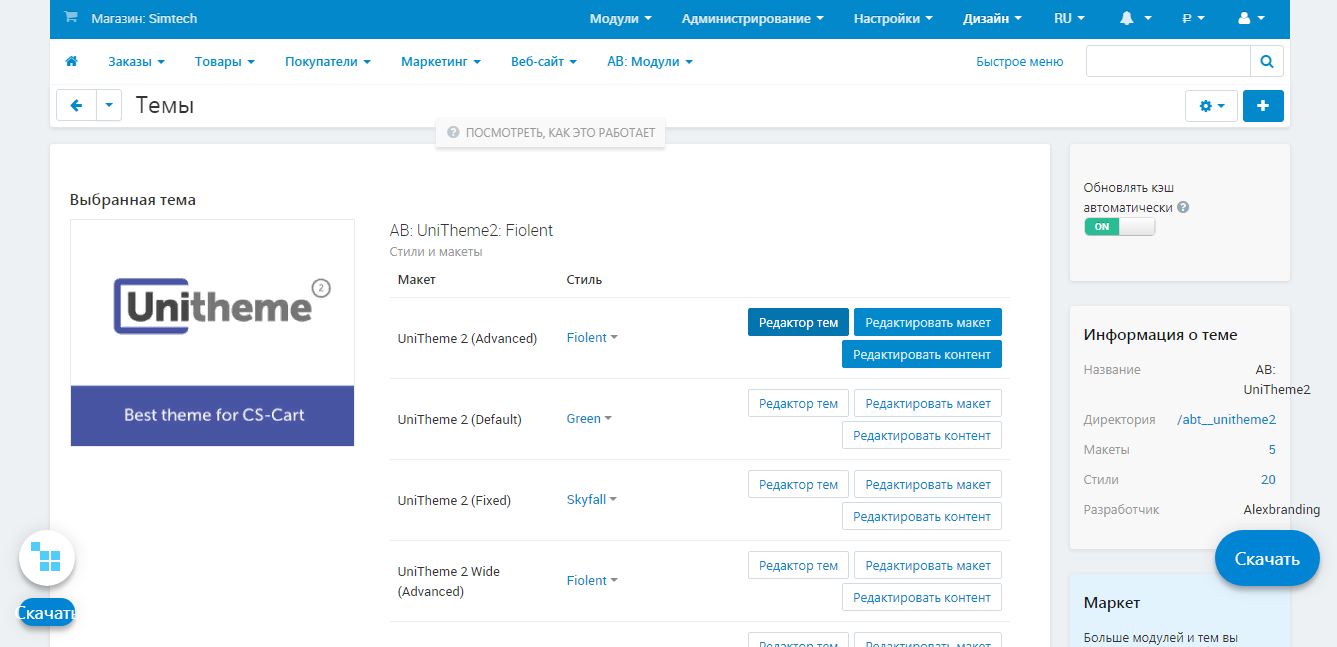Open the gear settings dropdown
Screen dimensions: 1337x647
click(1211, 106)
